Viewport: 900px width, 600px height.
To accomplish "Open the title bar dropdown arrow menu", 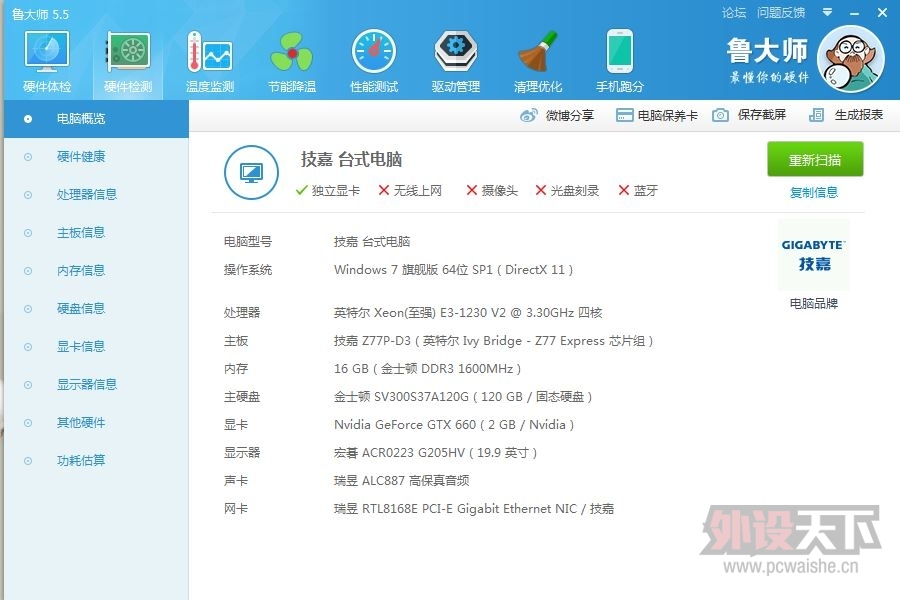I will pyautogui.click(x=827, y=12).
